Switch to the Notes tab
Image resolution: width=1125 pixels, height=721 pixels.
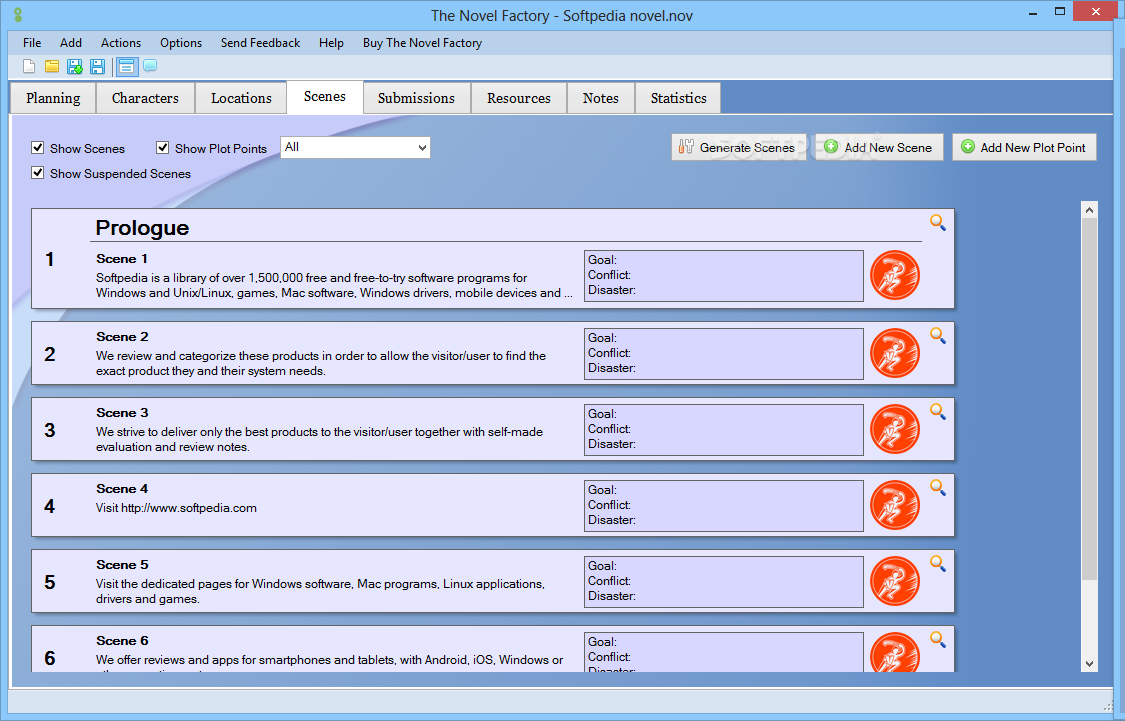pos(601,98)
